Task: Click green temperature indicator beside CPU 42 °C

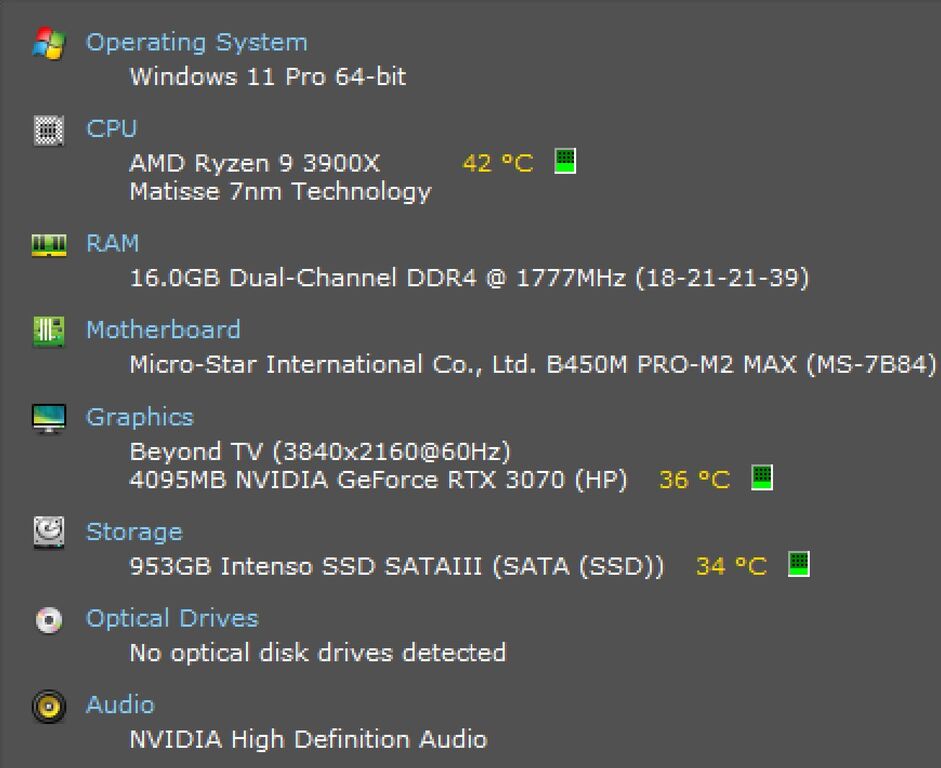Action: [565, 161]
